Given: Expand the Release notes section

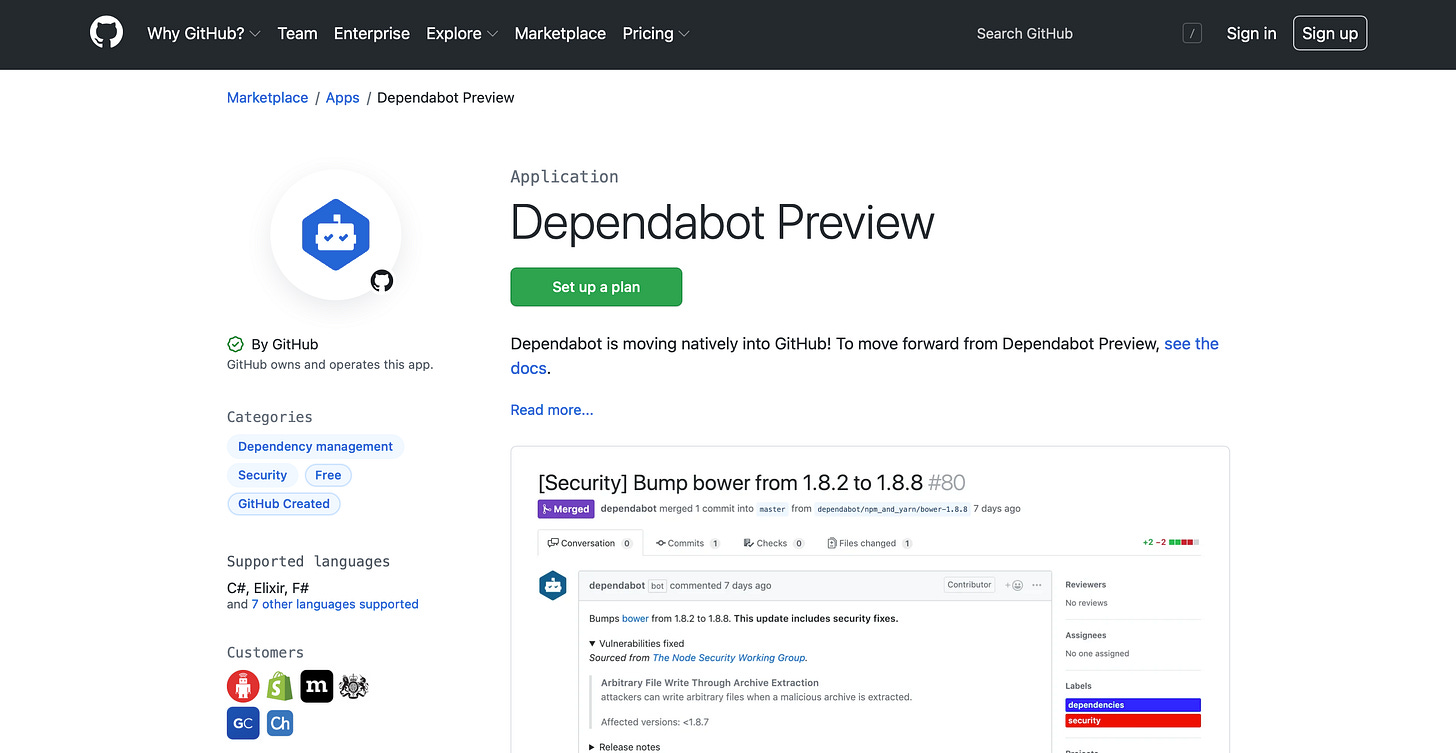Looking at the screenshot, I should [624, 747].
